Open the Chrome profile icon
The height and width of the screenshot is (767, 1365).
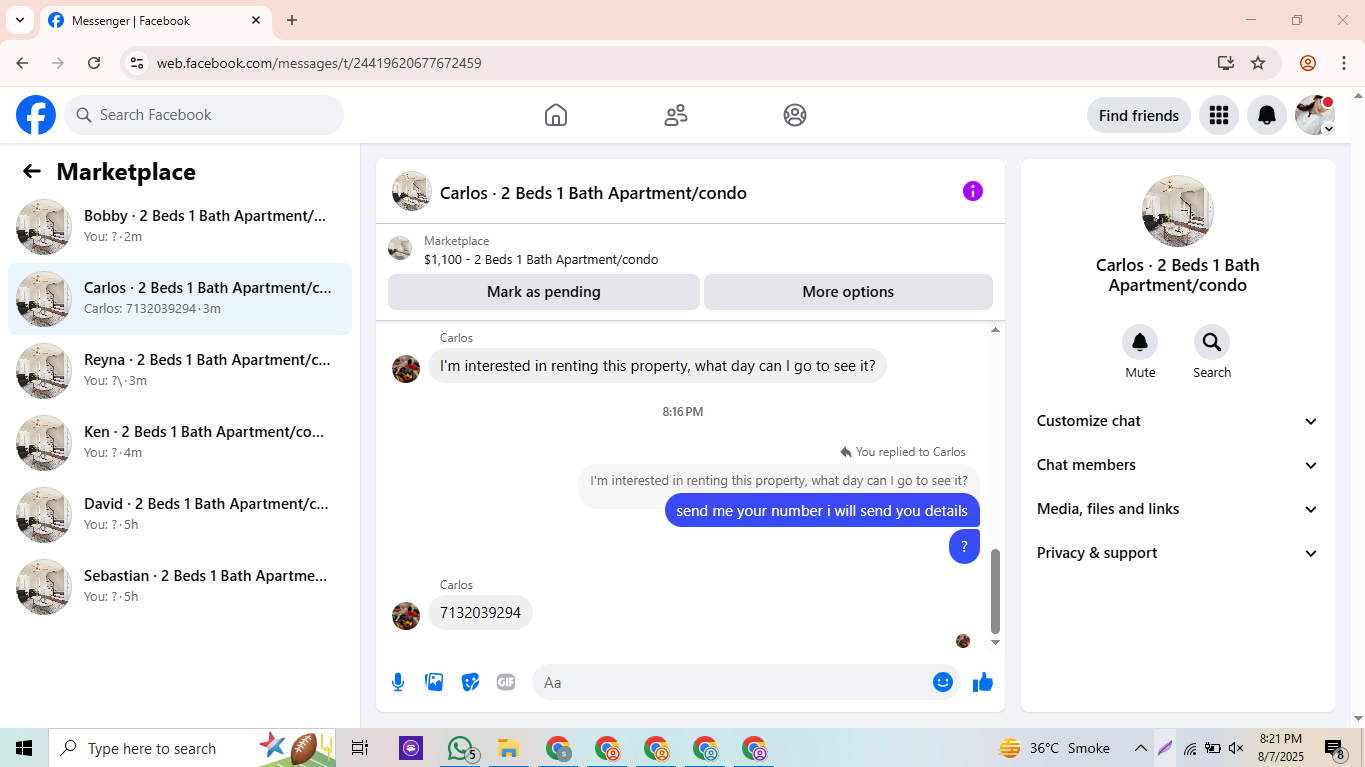[x=1308, y=63]
